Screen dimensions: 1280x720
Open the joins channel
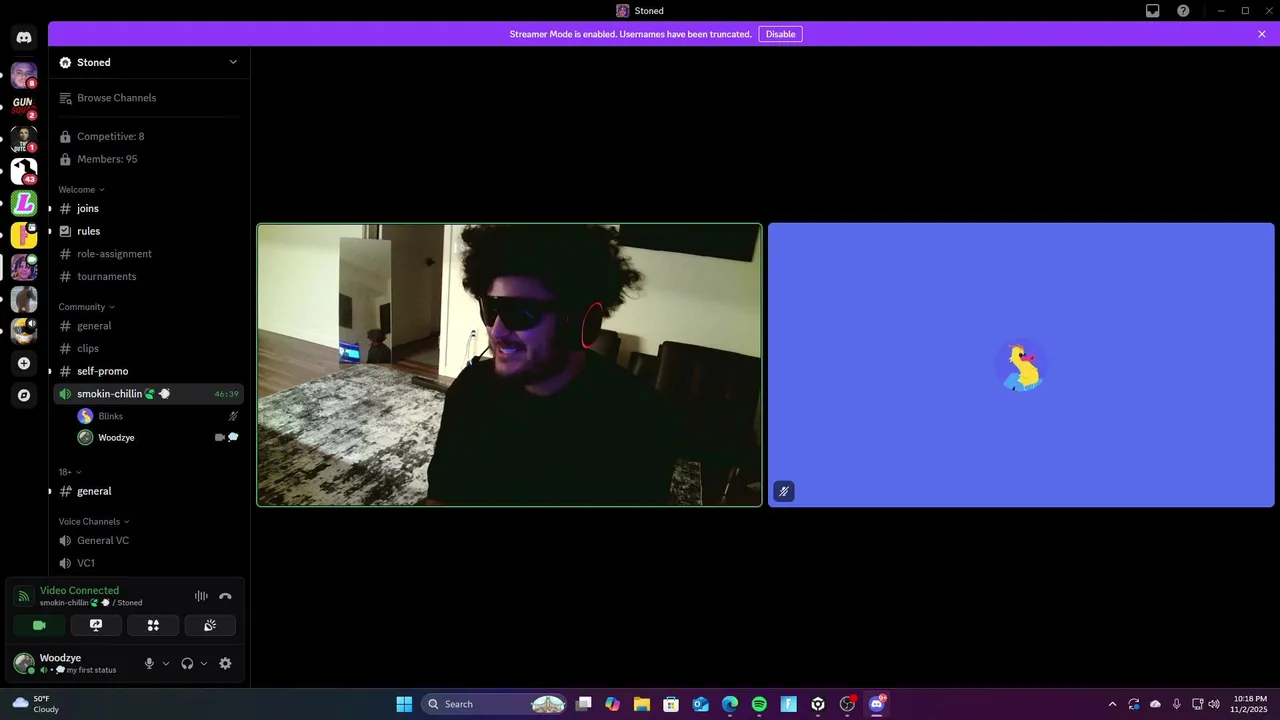click(x=148, y=209)
